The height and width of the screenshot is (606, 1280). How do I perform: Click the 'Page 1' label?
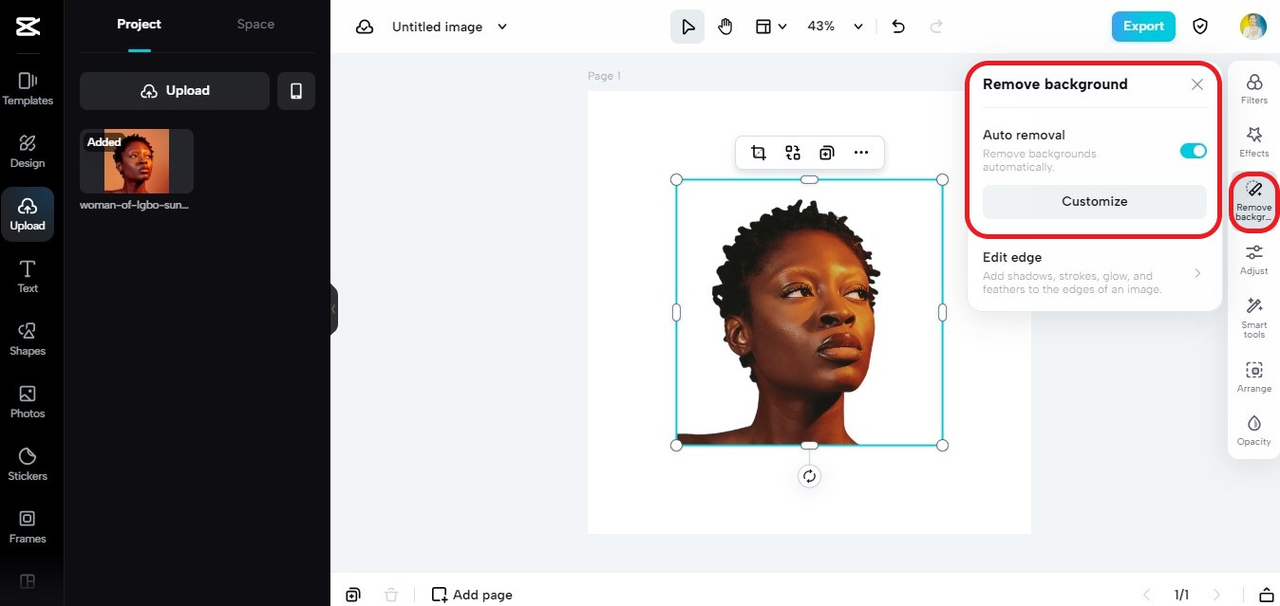pos(604,76)
